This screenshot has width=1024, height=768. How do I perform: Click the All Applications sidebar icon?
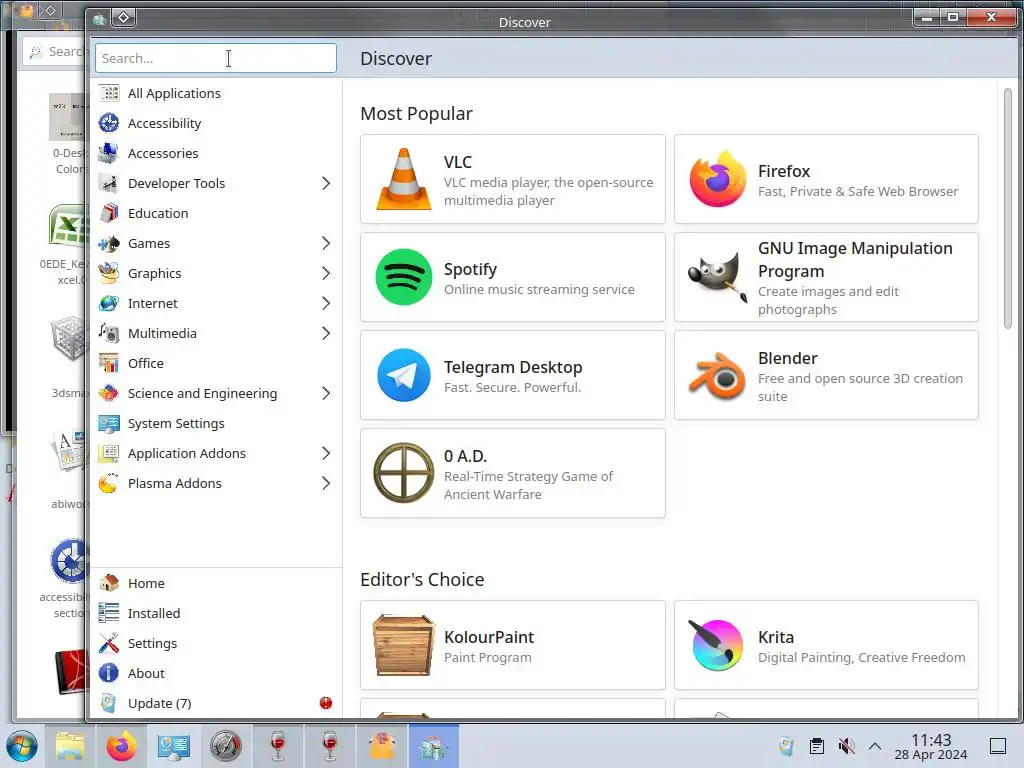pyautogui.click(x=109, y=93)
